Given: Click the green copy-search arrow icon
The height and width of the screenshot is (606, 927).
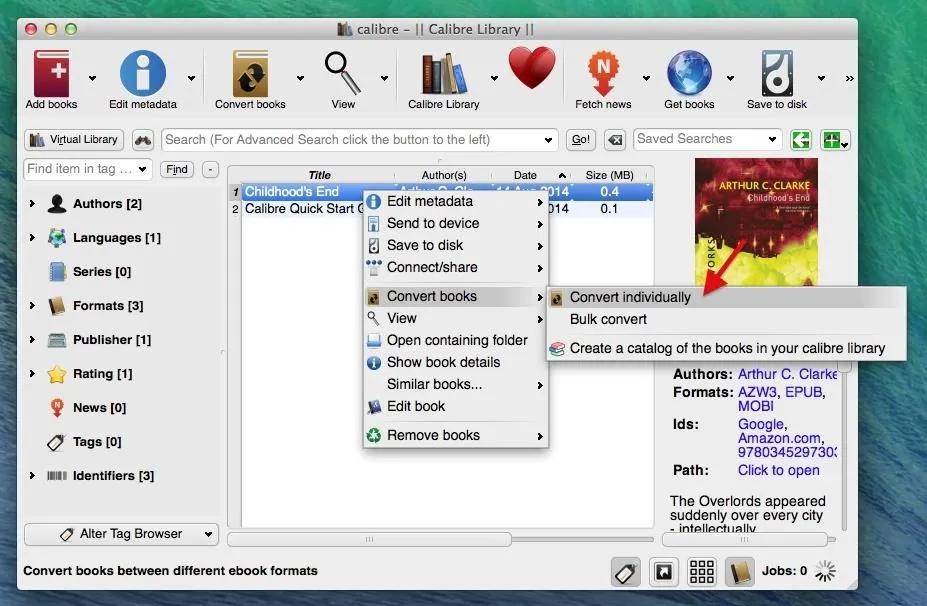Looking at the screenshot, I should [801, 140].
